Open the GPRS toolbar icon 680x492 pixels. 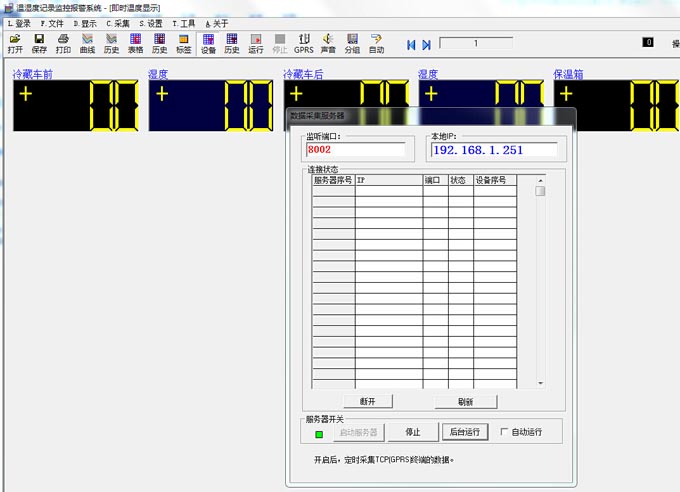(x=304, y=44)
